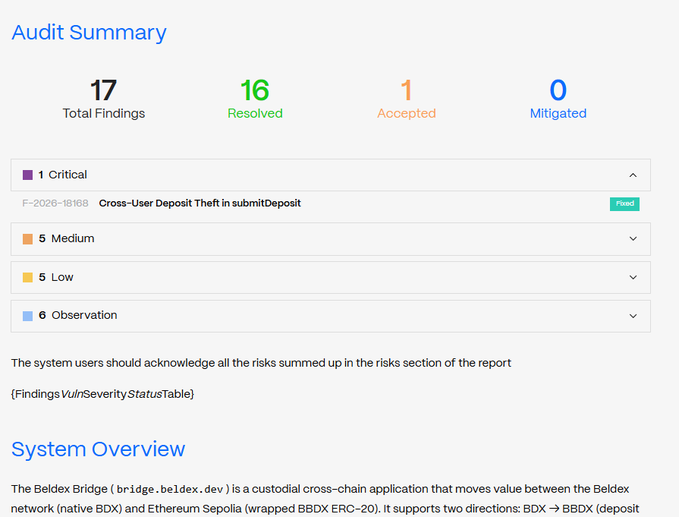Click the "5 Low" row label

click(56, 277)
